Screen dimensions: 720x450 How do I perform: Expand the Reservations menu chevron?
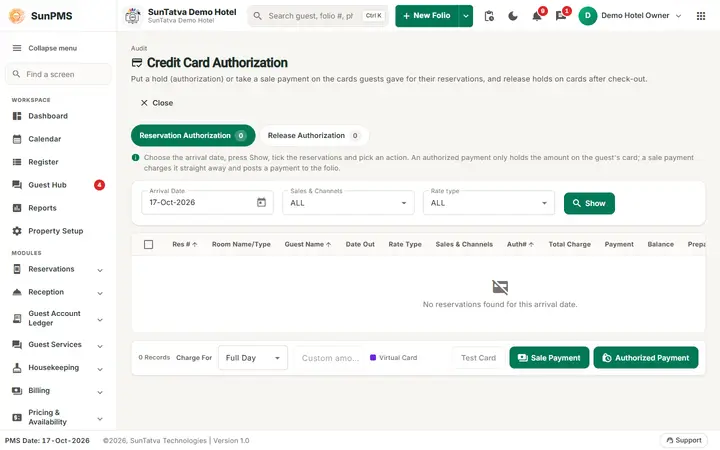tap(100, 270)
